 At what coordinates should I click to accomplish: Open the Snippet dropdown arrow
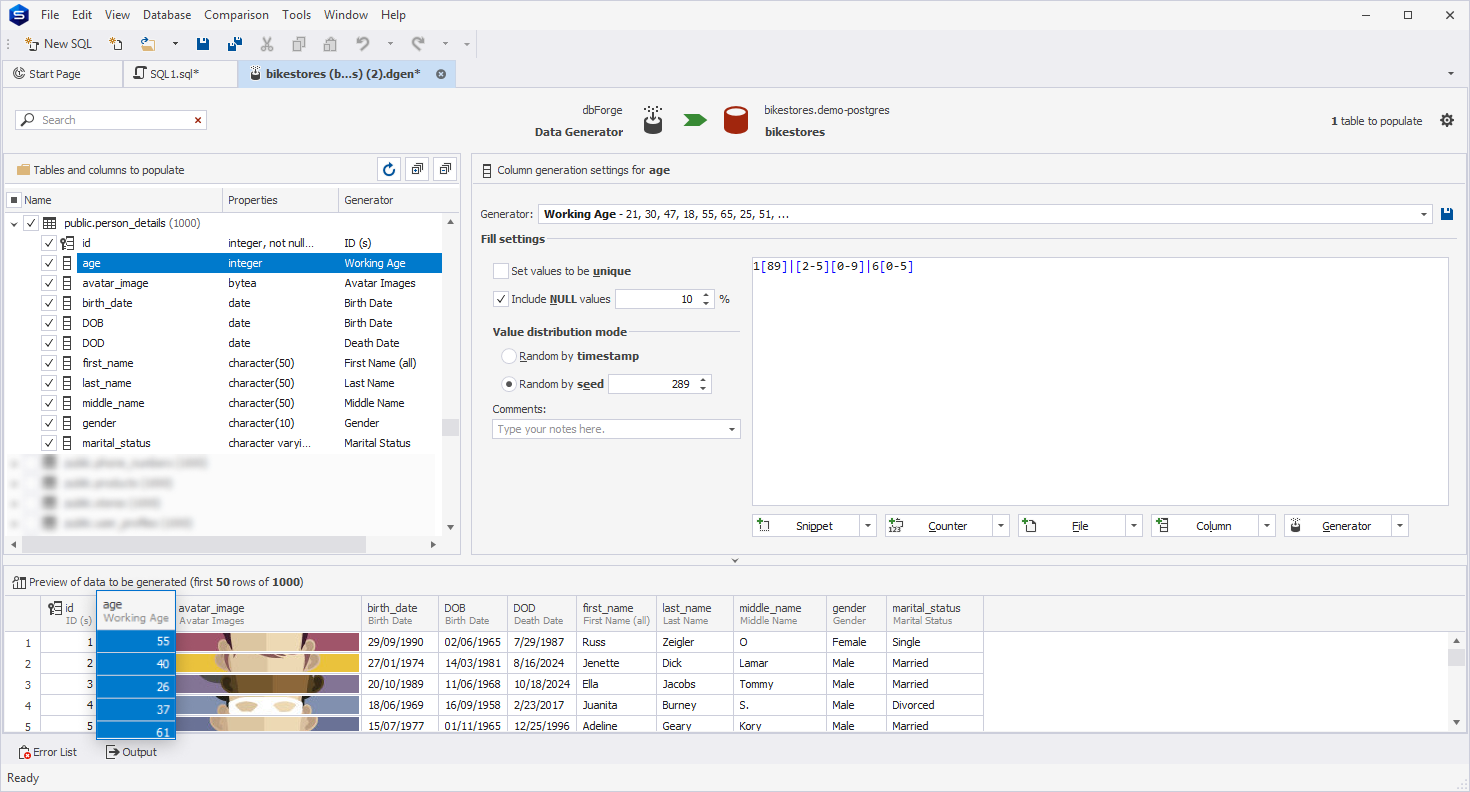click(868, 526)
